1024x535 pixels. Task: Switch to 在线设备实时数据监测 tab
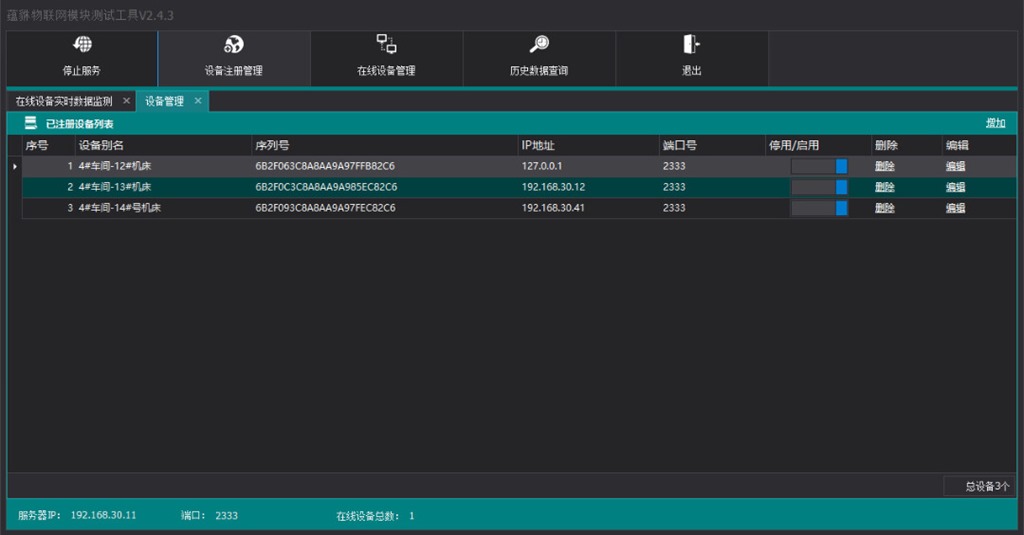pos(63,101)
